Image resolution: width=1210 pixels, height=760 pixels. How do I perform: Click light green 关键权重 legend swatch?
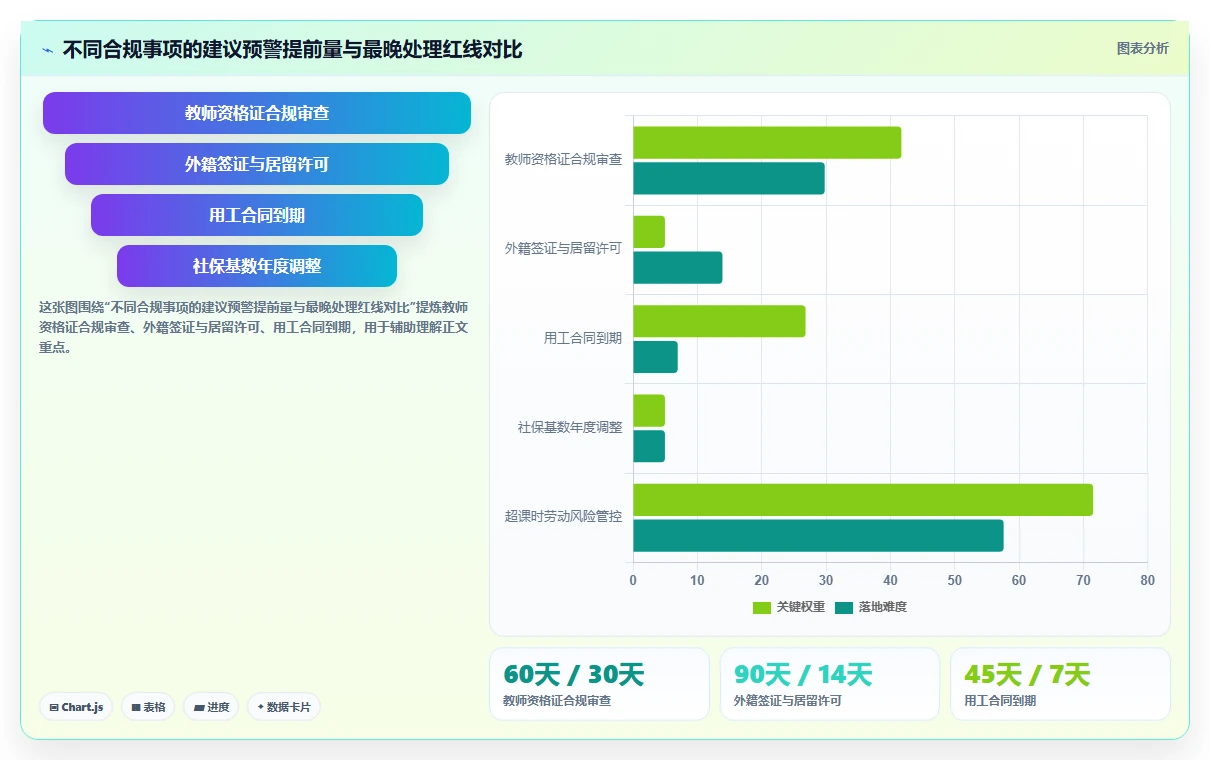pos(762,607)
